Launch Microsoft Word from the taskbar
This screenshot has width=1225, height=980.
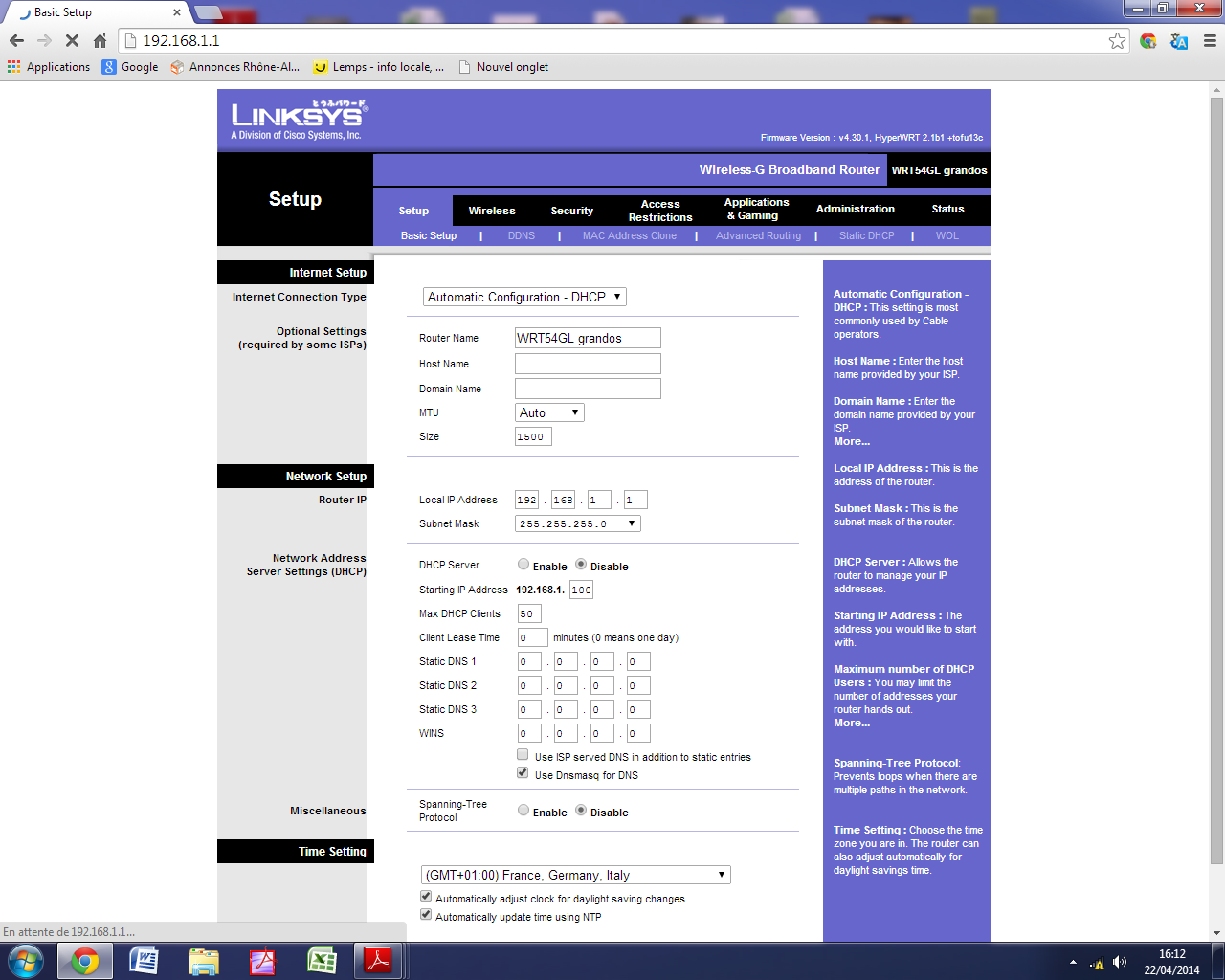coord(144,961)
